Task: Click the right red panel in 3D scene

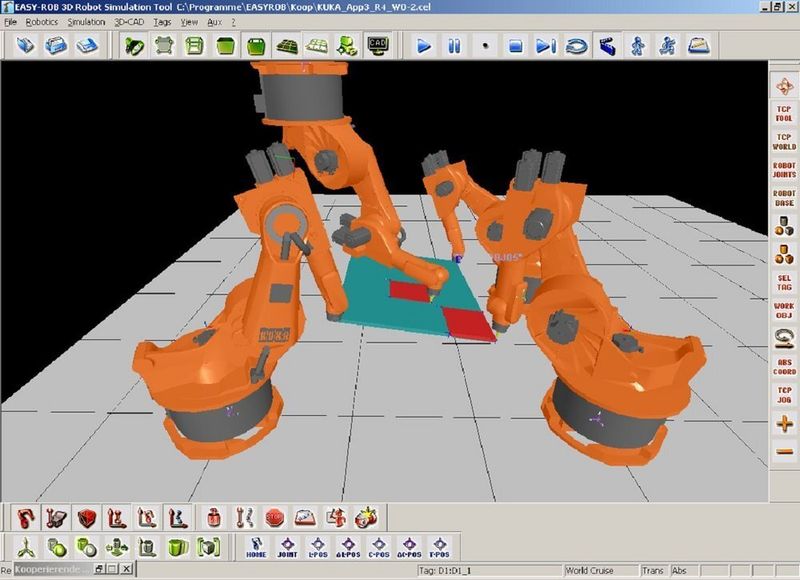Action: tap(468, 324)
